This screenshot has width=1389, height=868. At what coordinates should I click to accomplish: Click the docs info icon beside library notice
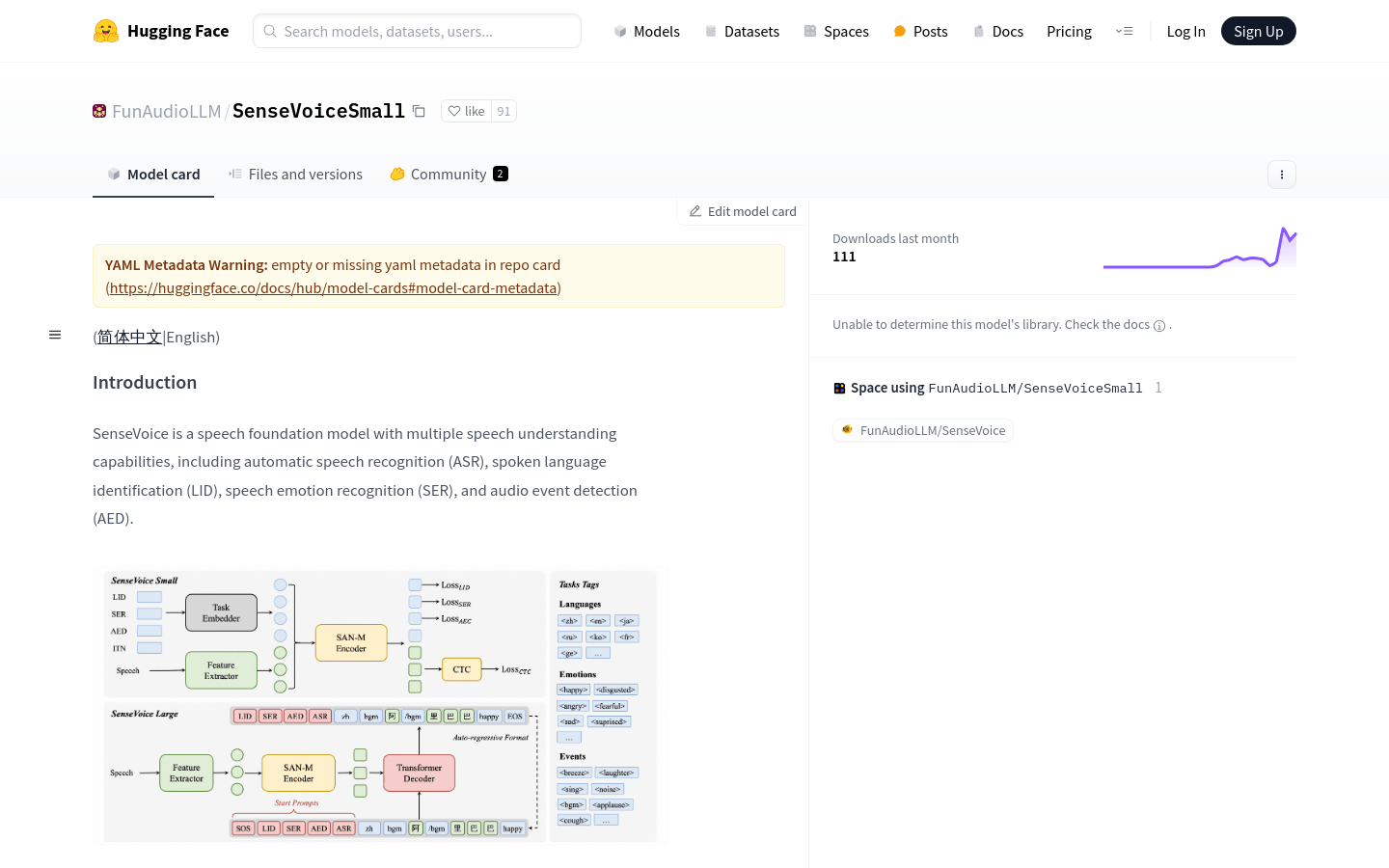coord(1159,326)
